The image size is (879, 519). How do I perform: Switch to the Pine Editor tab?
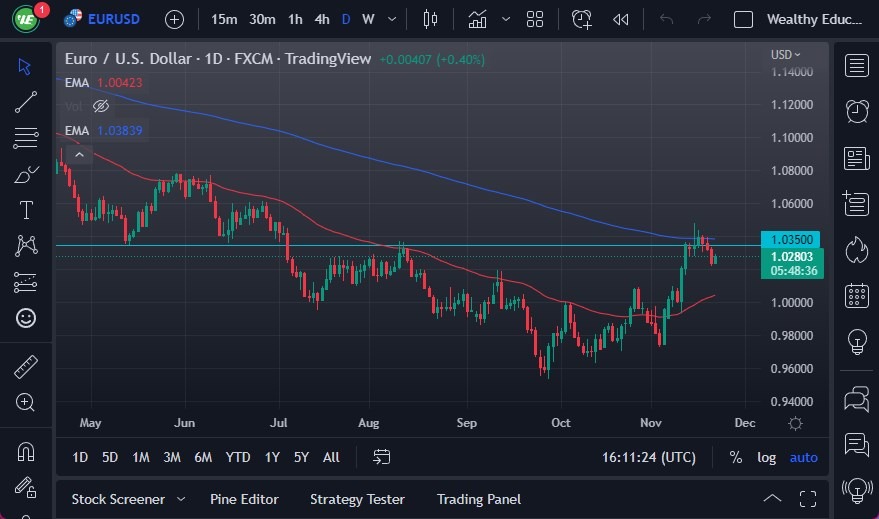(244, 499)
